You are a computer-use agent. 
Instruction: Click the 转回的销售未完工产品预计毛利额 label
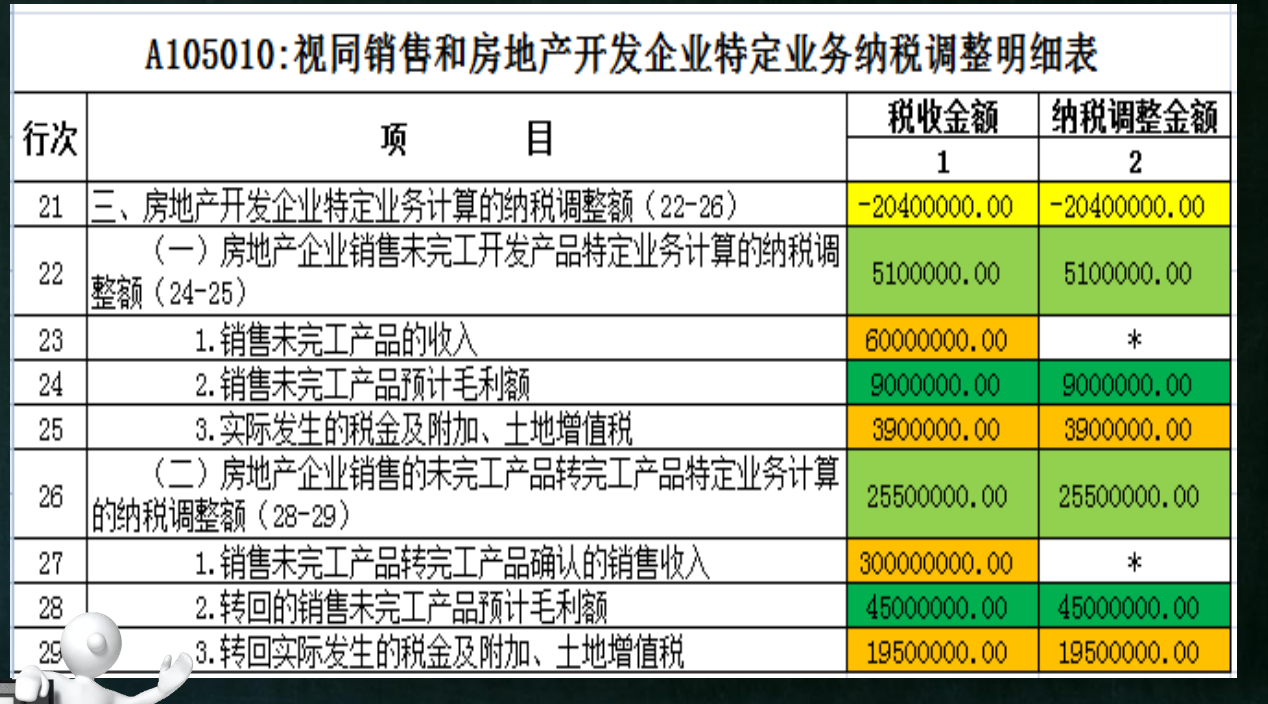click(x=400, y=608)
